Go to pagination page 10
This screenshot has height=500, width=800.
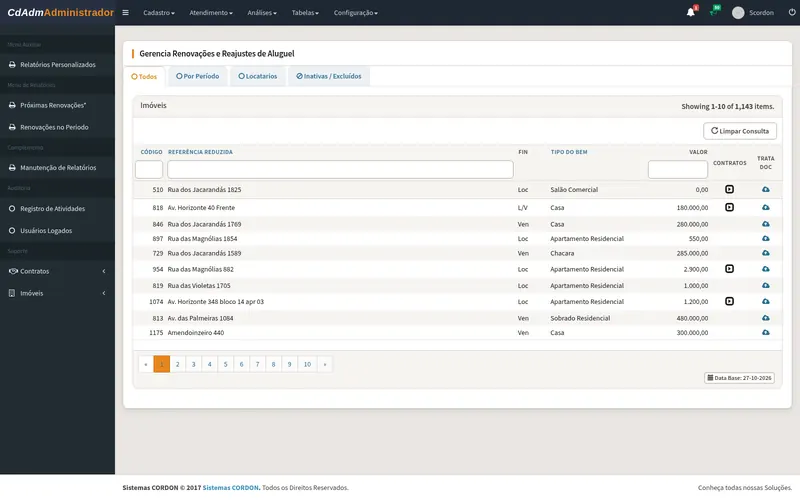307,364
